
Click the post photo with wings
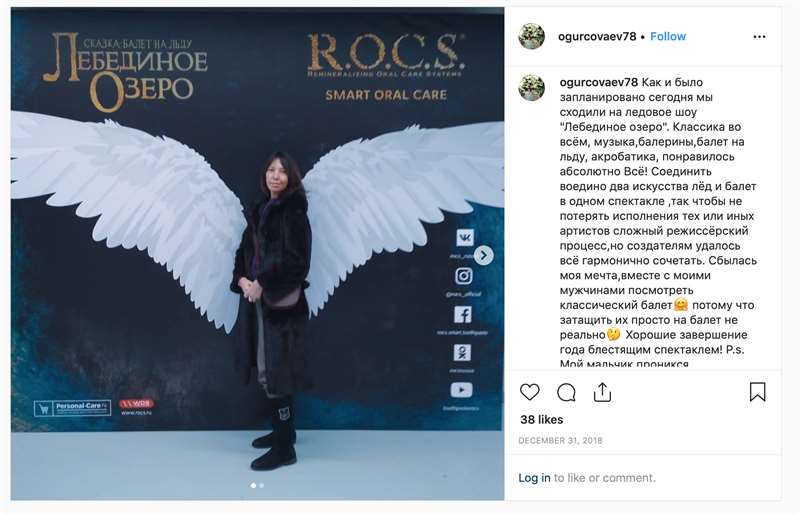coord(257,254)
